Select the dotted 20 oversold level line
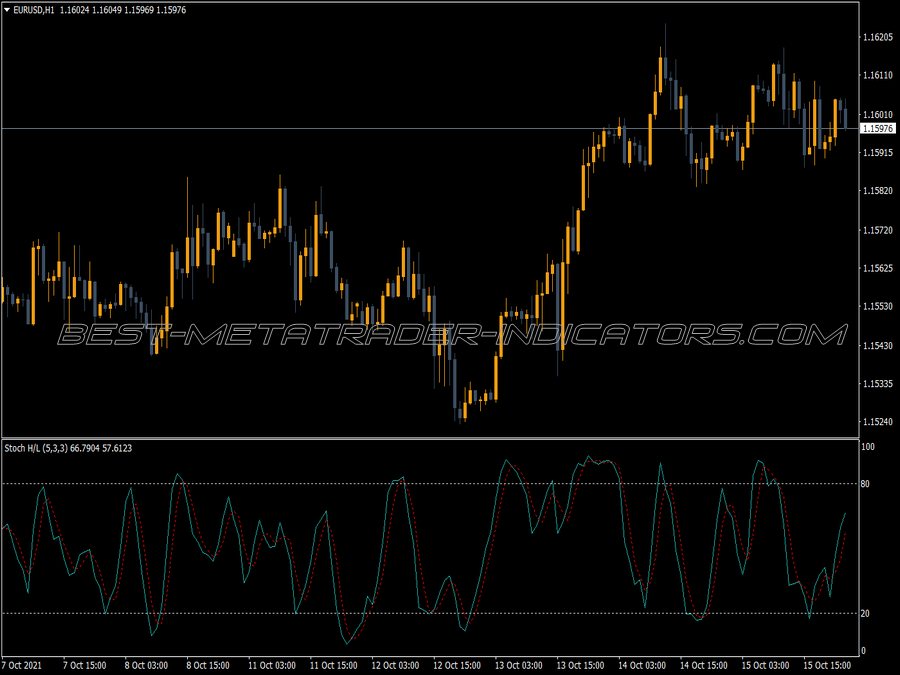The width and height of the screenshot is (900, 675). tap(430, 614)
